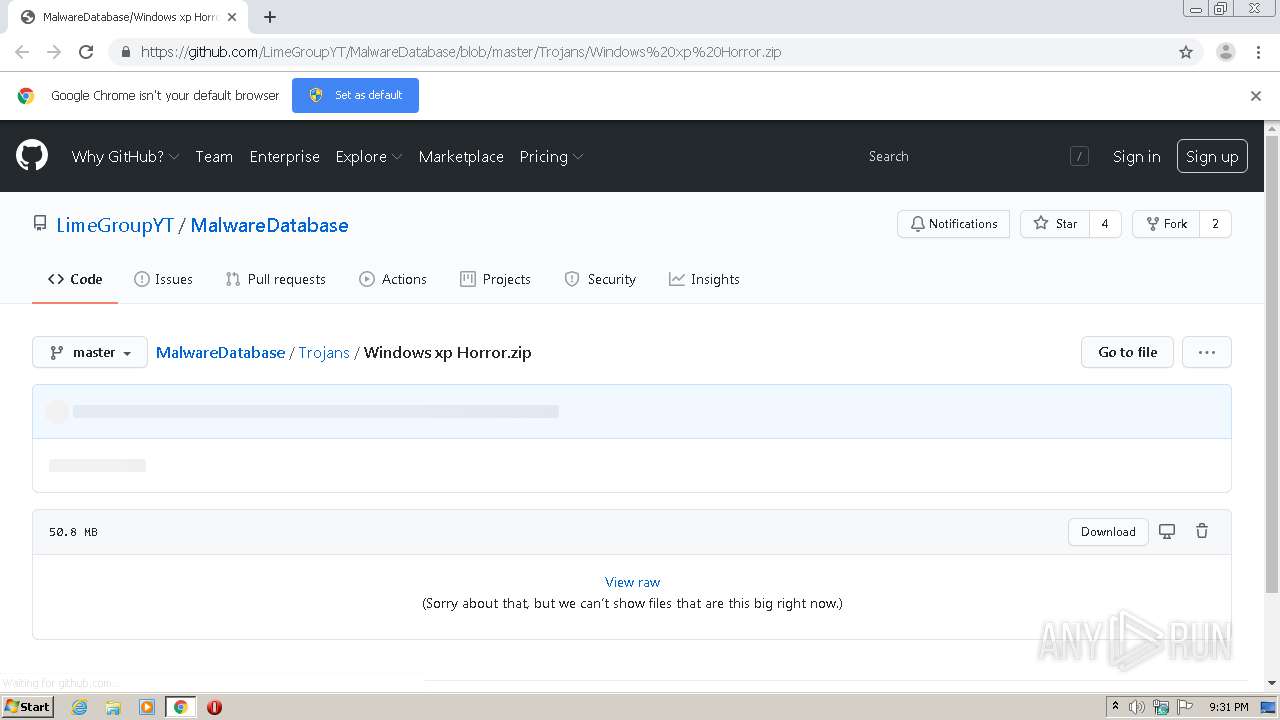Open Action Center flag icon

tap(1185, 707)
